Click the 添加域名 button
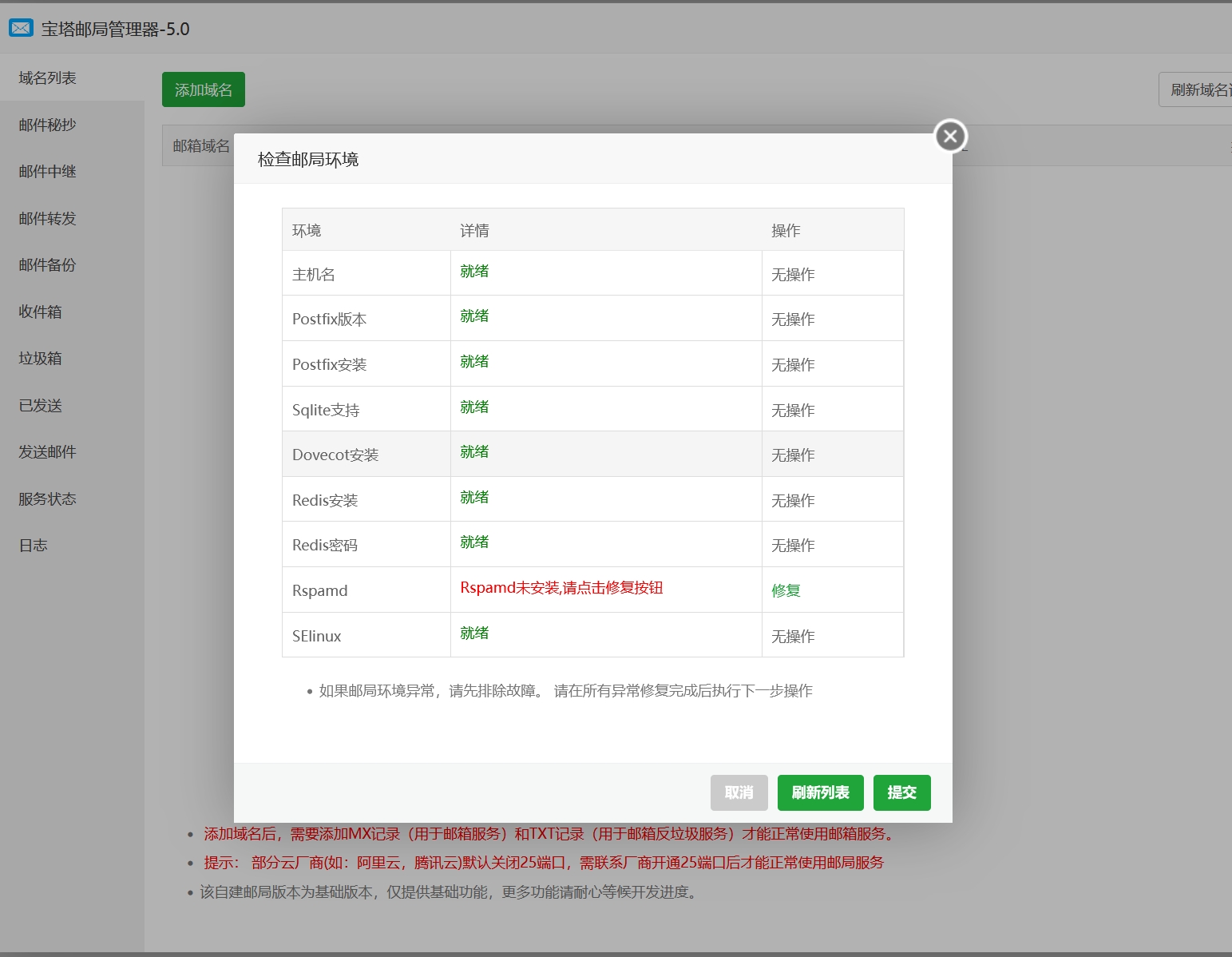The width and height of the screenshot is (1232, 957). coord(204,89)
